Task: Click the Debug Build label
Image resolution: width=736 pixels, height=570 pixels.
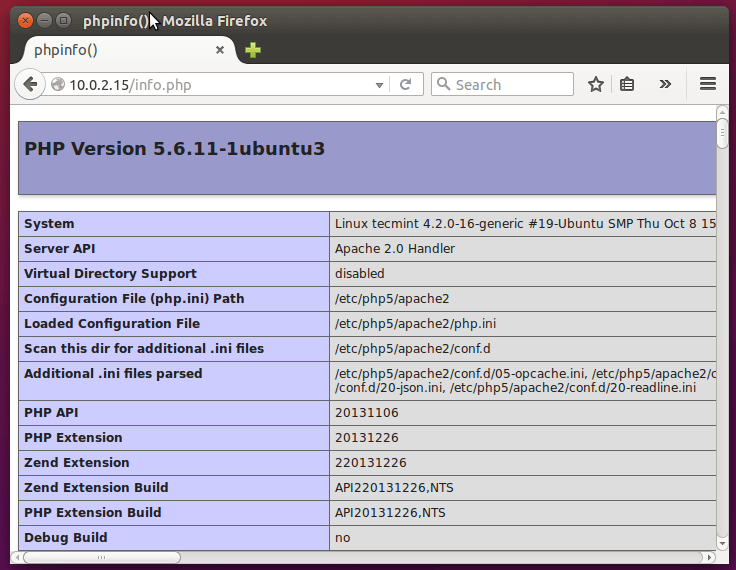Action: 65,537
